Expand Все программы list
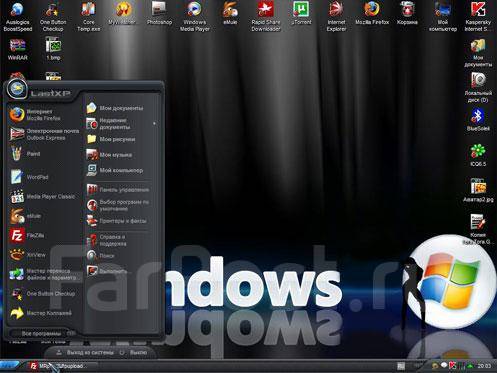Screen dimensions: 497x373 [x=43, y=333]
